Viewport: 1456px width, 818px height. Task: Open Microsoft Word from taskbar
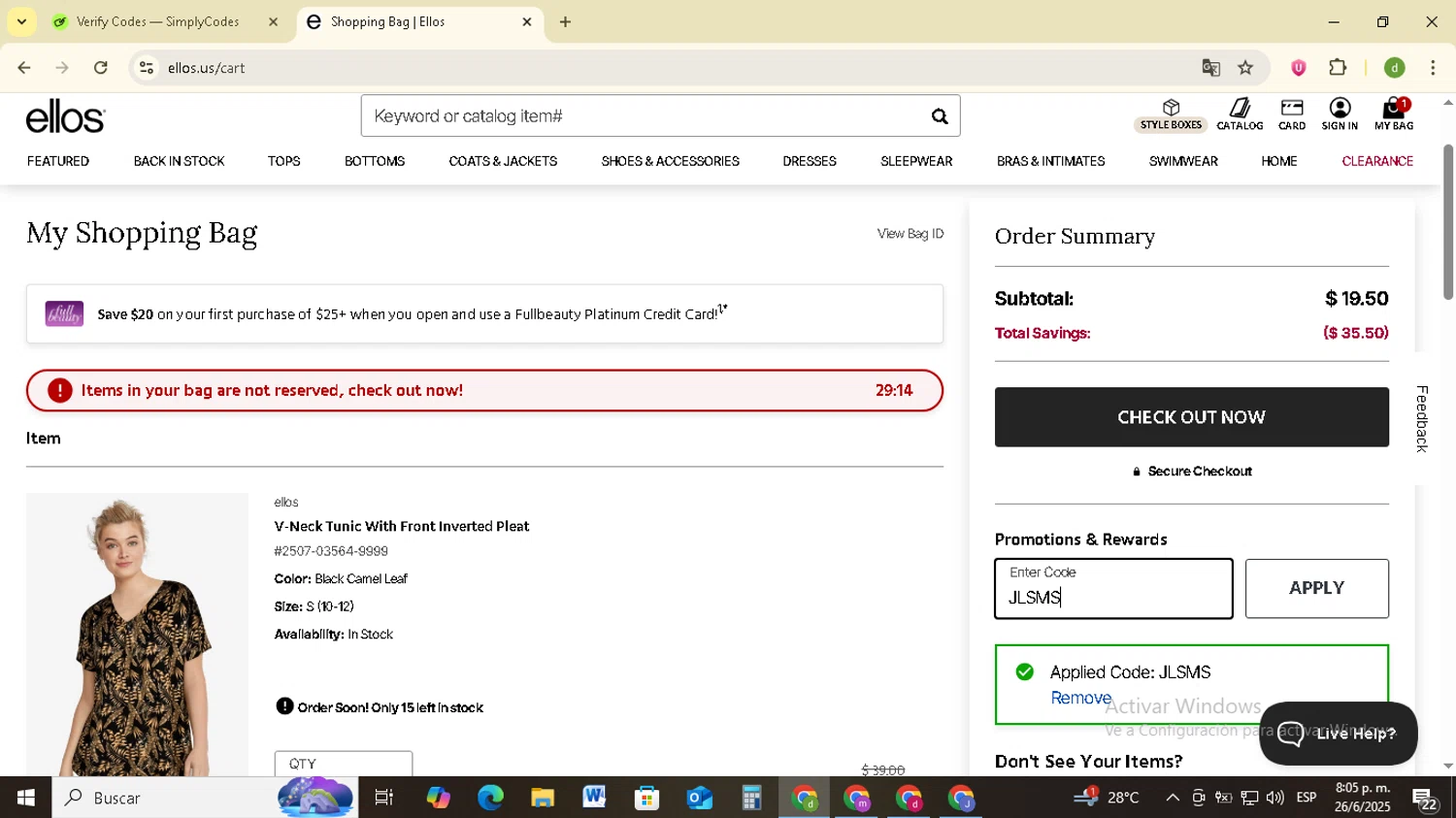pos(594,798)
